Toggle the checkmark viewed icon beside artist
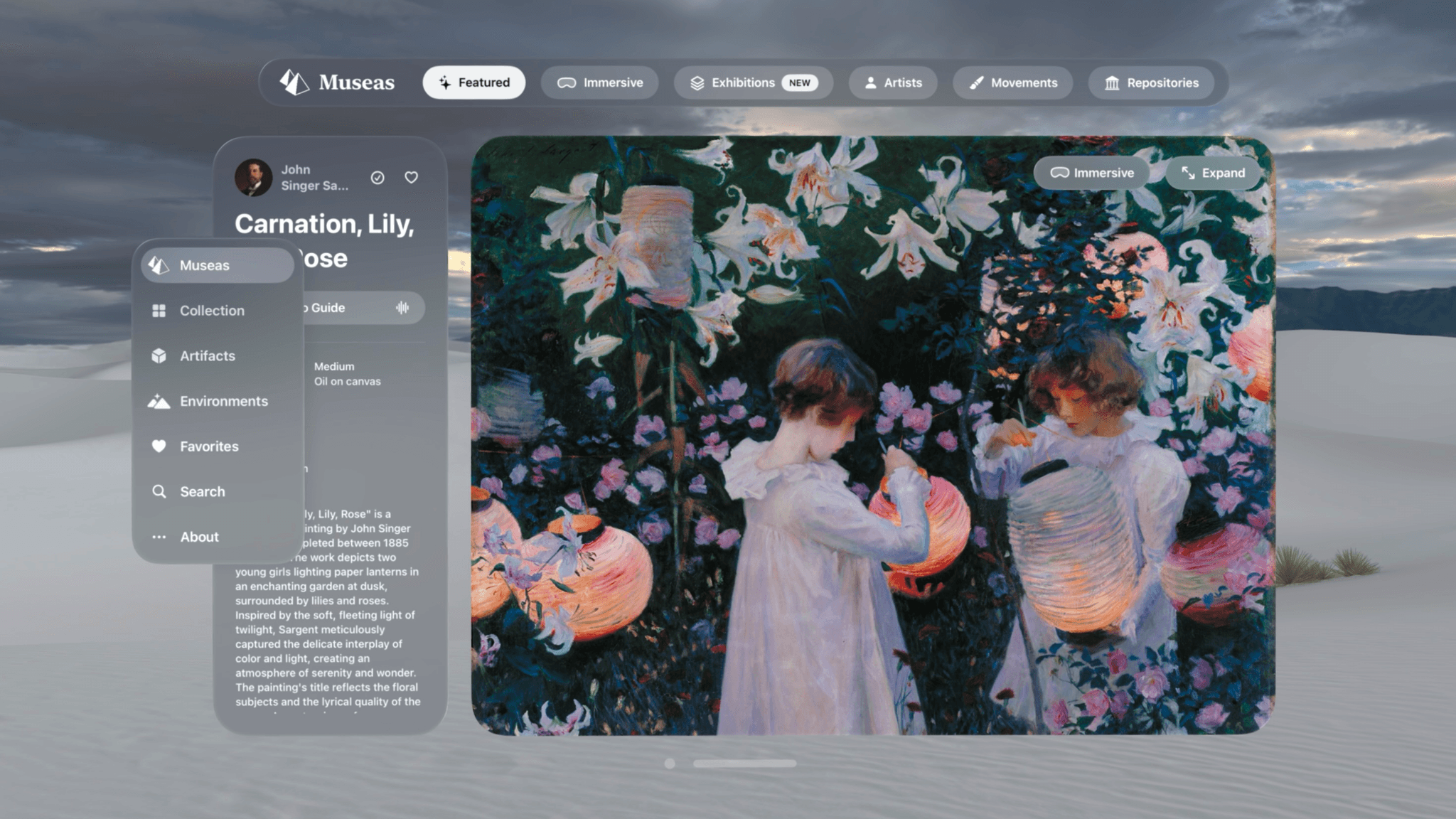Image resolution: width=1456 pixels, height=819 pixels. 378,178
